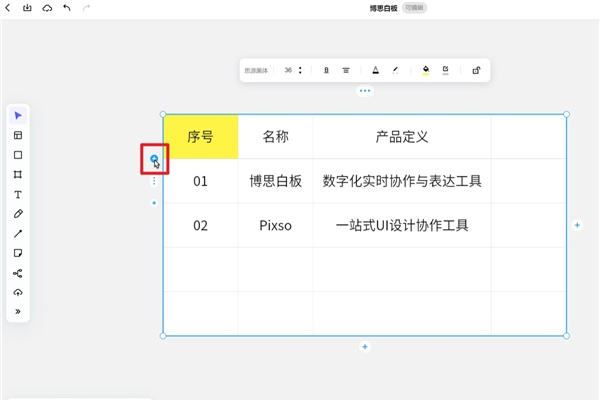Image resolution: width=600 pixels, height=400 pixels.
Task: Pick the frame tool
Action: tap(18, 175)
